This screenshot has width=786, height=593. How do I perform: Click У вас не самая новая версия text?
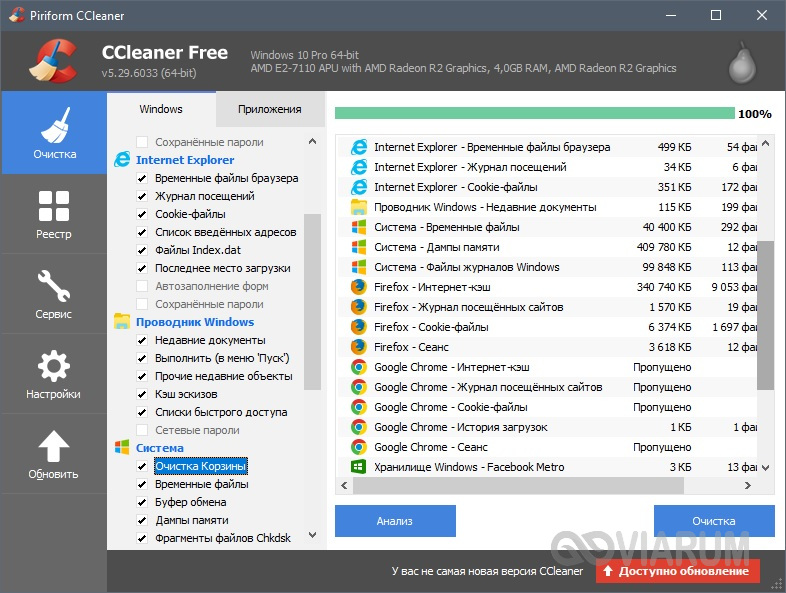[x=487, y=571]
